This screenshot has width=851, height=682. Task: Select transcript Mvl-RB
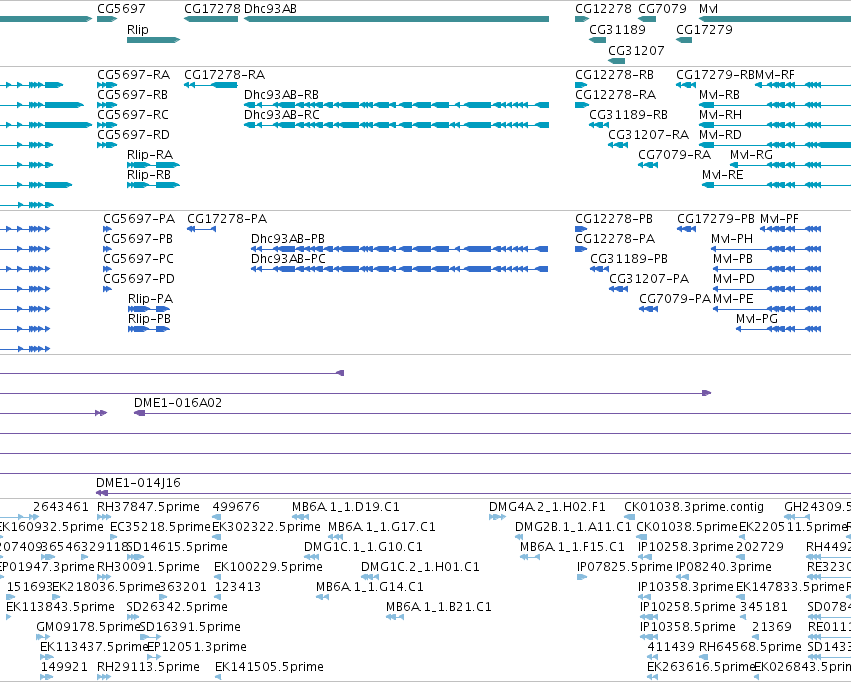[775, 105]
